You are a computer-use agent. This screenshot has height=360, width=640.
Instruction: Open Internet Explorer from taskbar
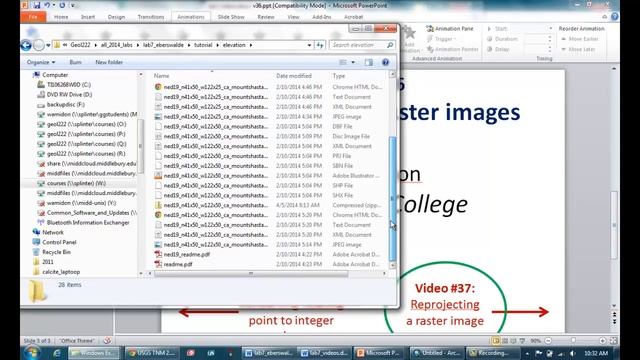click(x=57, y=353)
